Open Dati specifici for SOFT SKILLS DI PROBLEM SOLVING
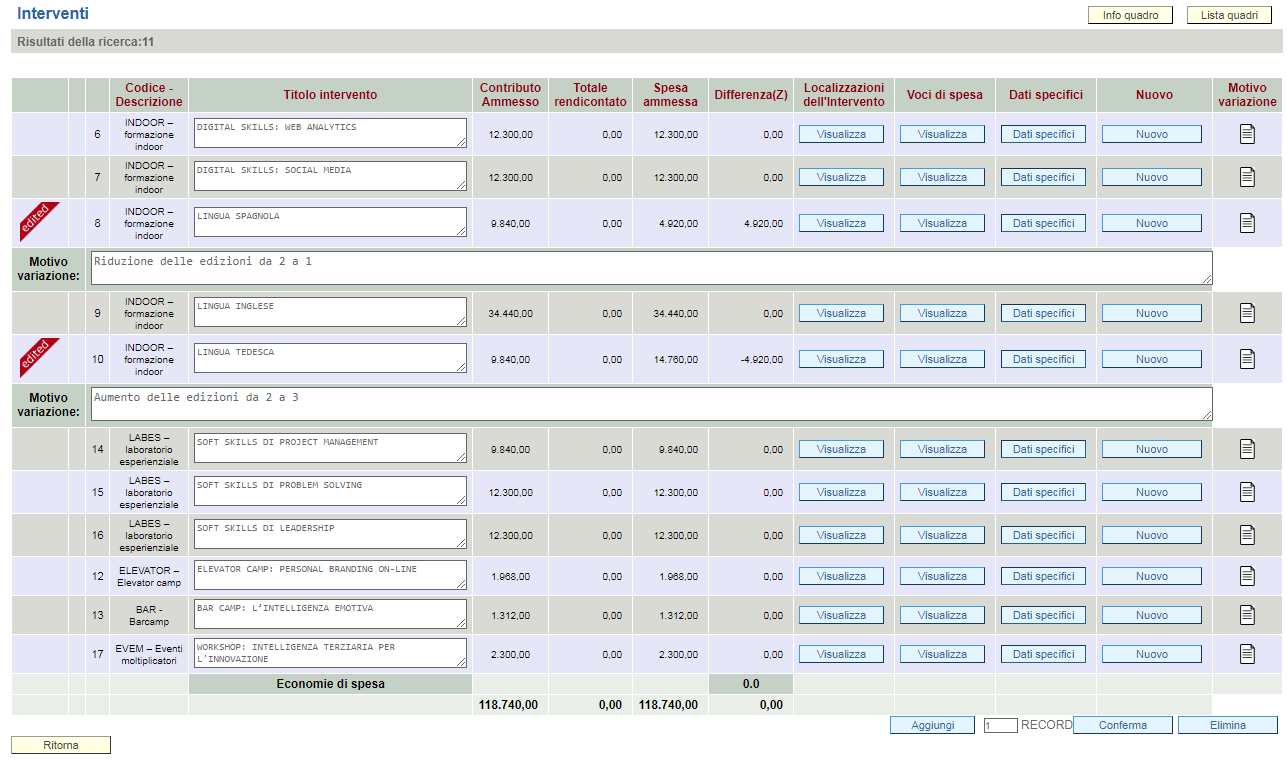The width and height of the screenshot is (1287, 767). click(1043, 492)
